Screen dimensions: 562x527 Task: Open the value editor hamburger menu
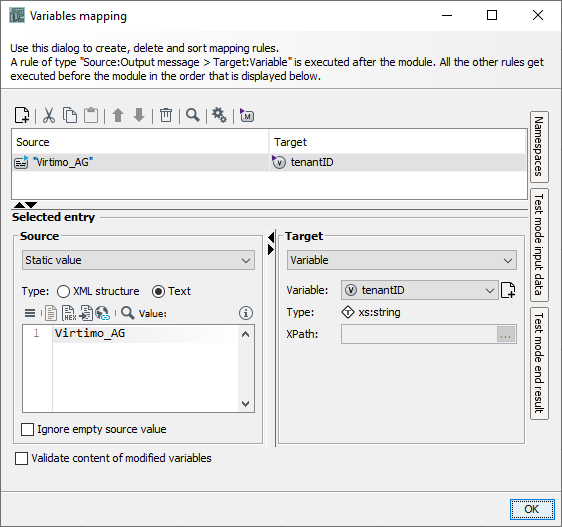tap(30, 313)
